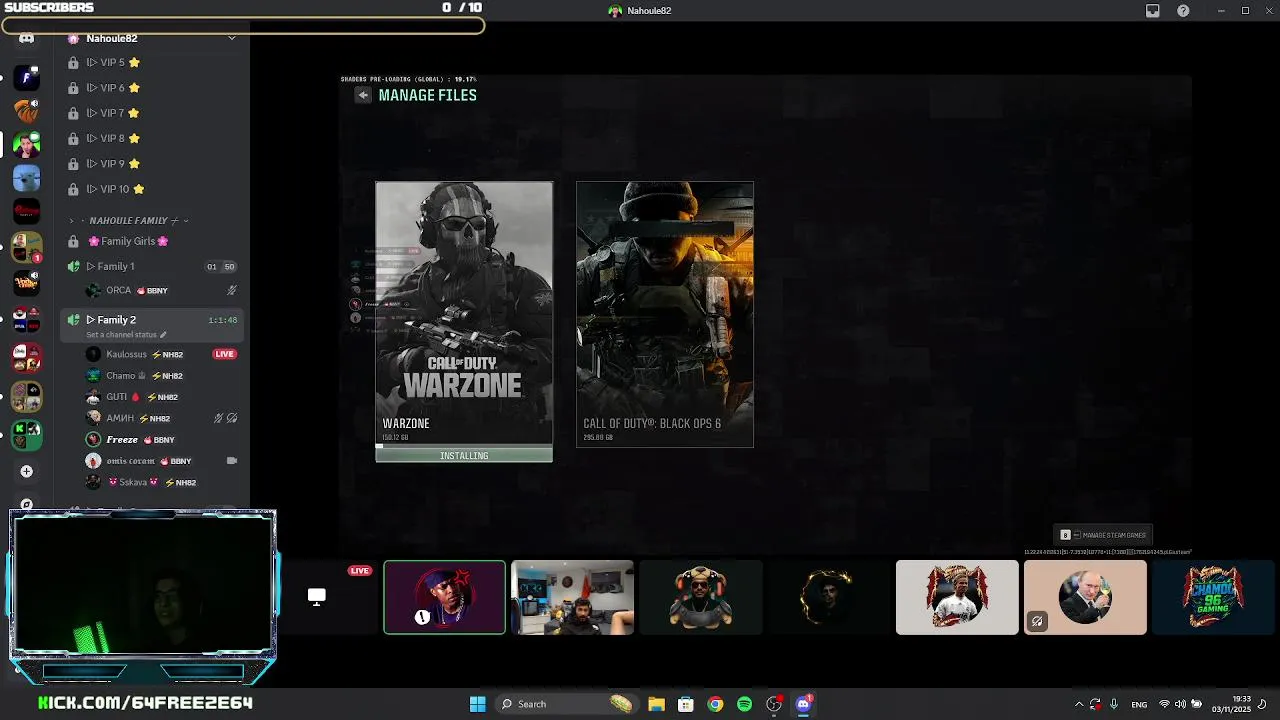Click the help question mark icon
Viewport: 1280px width, 720px height.
pyautogui.click(x=1184, y=11)
